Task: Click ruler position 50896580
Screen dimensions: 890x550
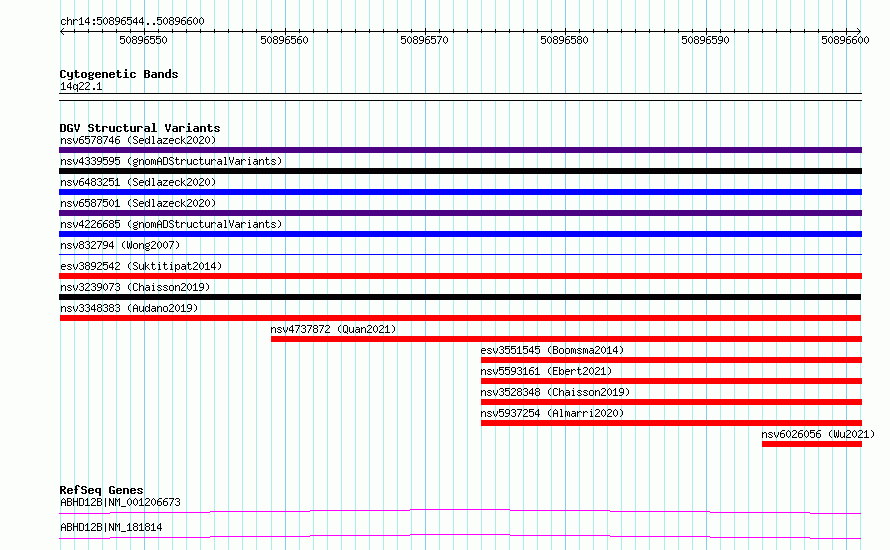Action: coord(565,40)
